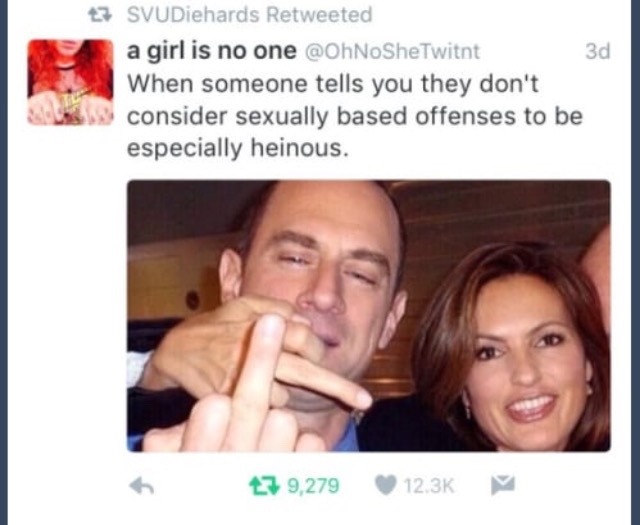The height and width of the screenshot is (525, 640).
Task: Click the tweet text "especially heinous."
Action: (238, 148)
